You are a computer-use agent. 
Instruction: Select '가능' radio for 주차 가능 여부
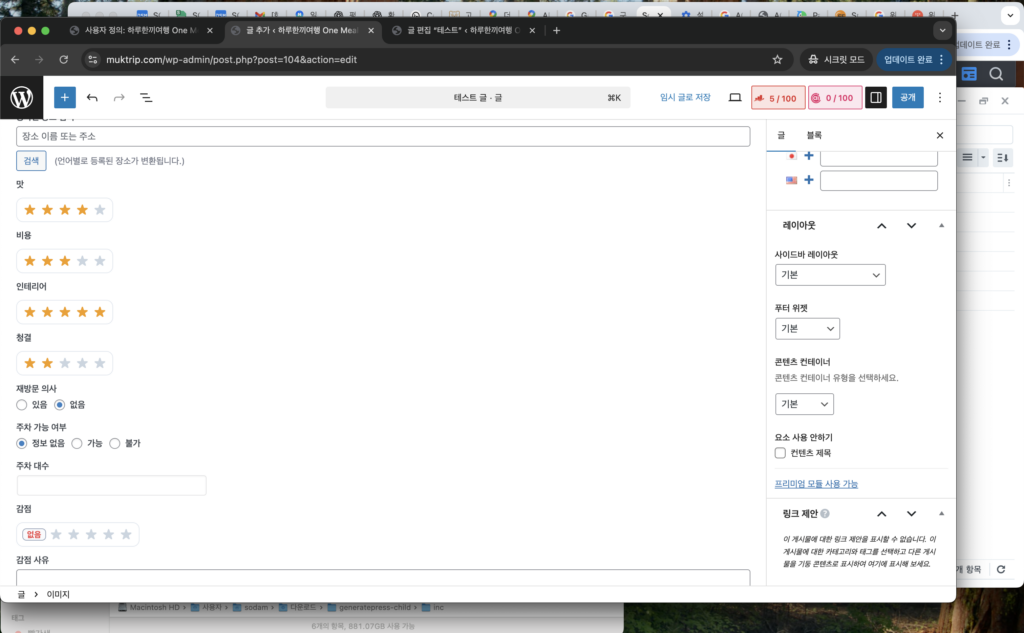[x=77, y=443]
